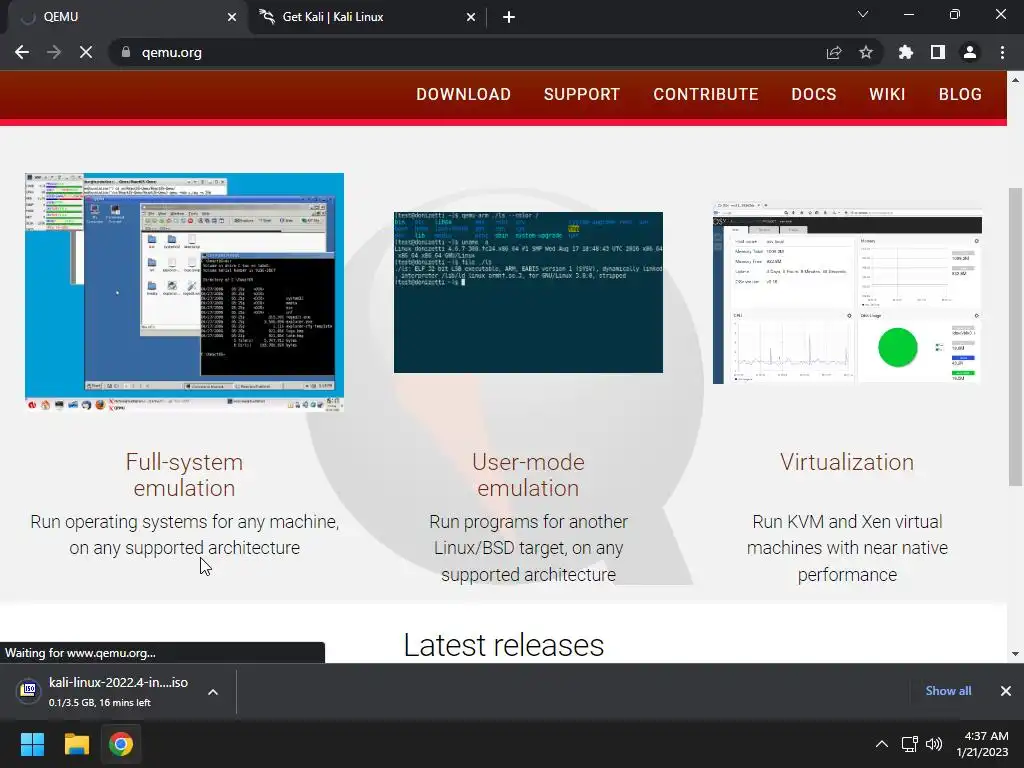Click the 'Waiting for www.qemu.org...' status text
1024x768 pixels.
(80, 652)
